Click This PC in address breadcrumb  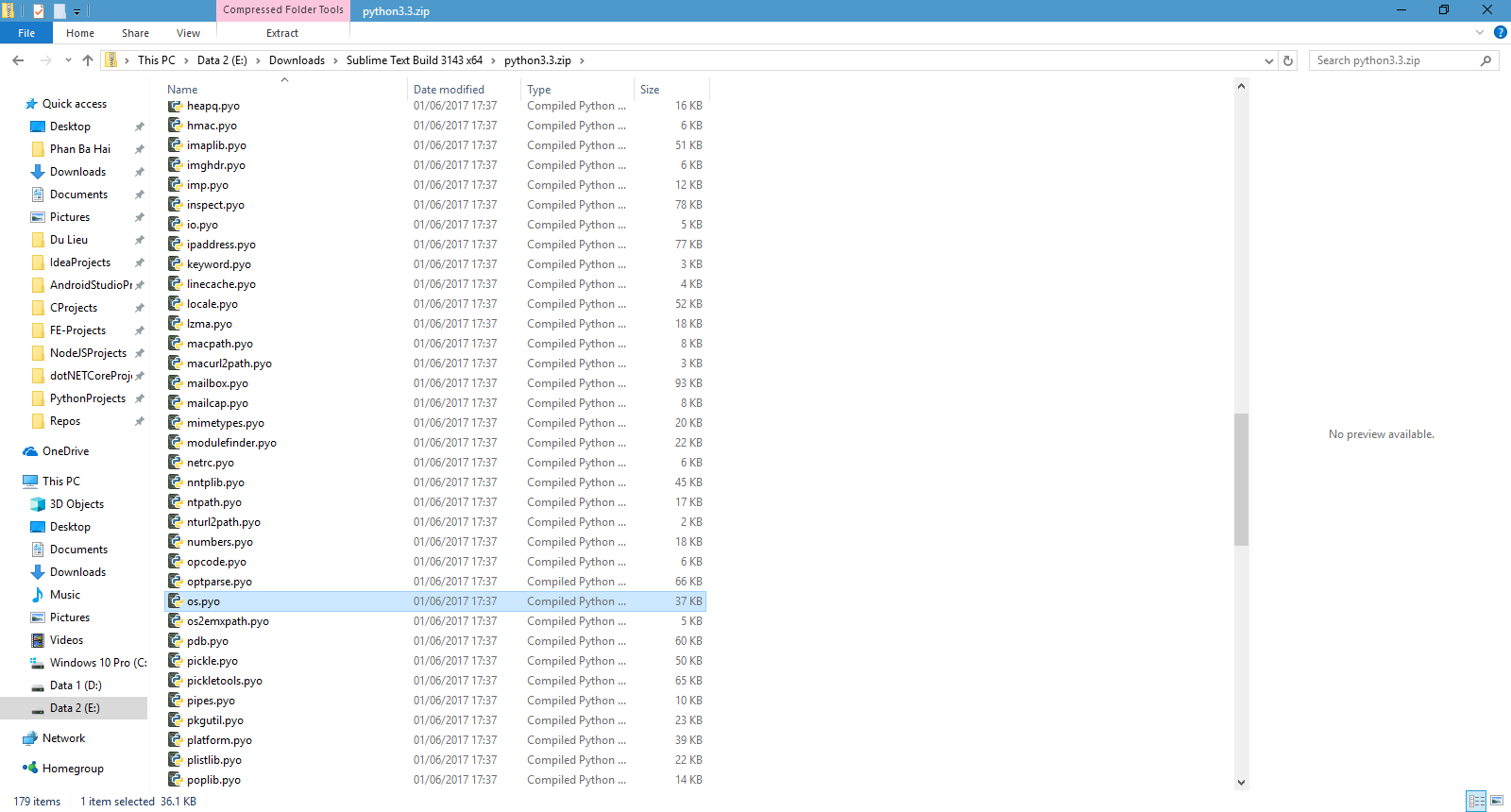[157, 60]
